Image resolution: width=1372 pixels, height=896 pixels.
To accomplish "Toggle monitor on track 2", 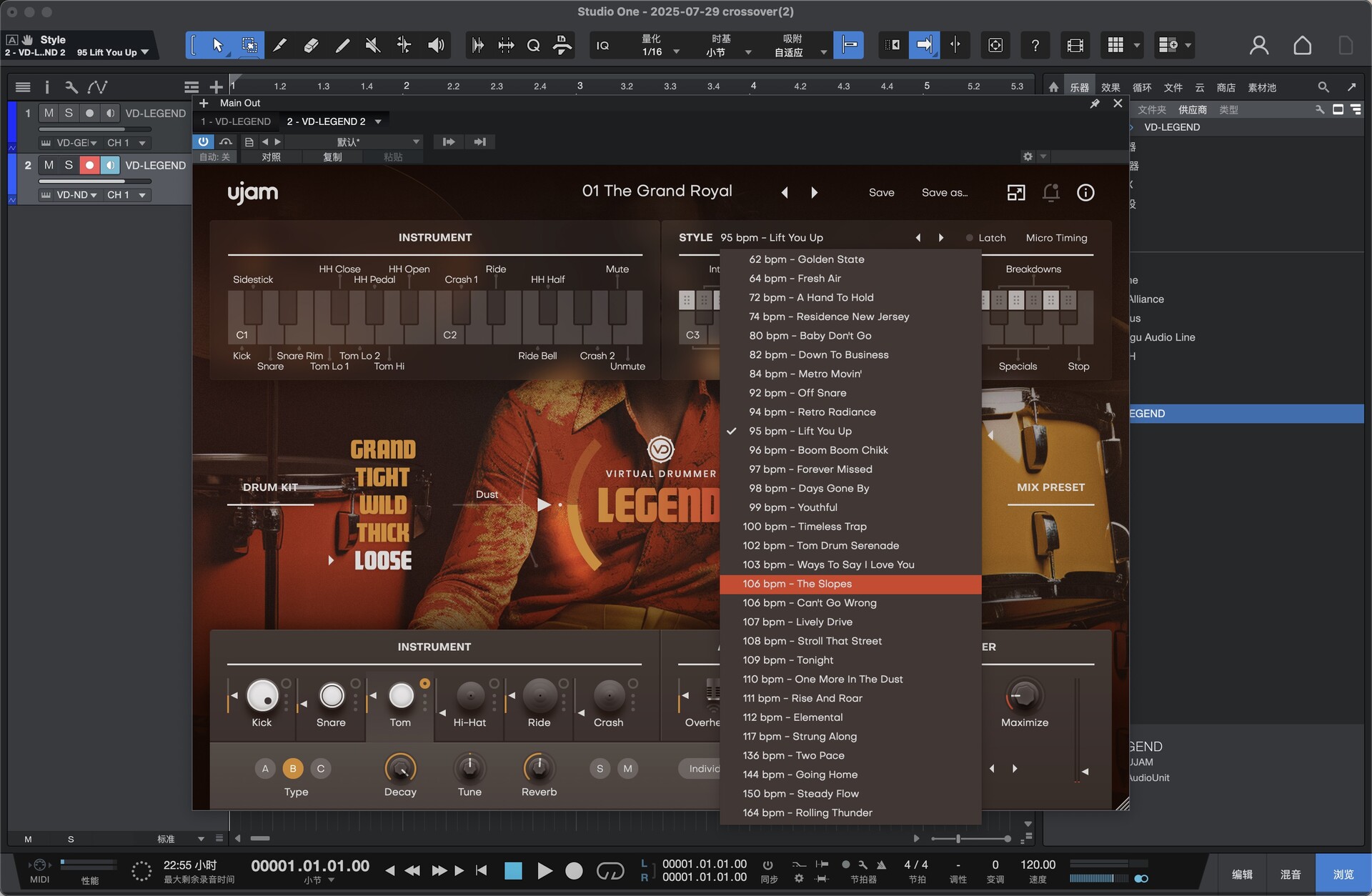I will pyautogui.click(x=110, y=165).
